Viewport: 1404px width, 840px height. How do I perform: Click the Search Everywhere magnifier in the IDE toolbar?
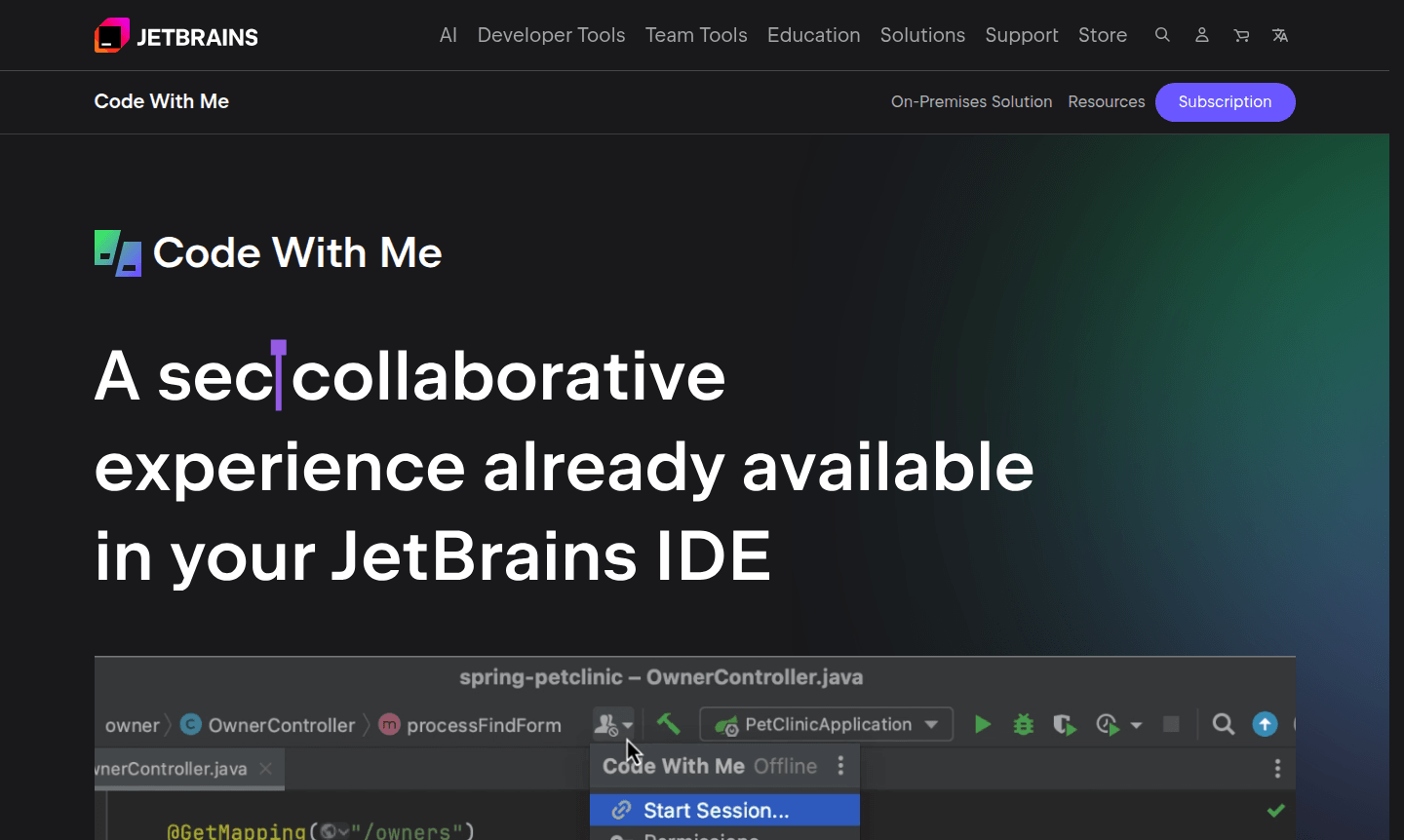[x=1224, y=724]
